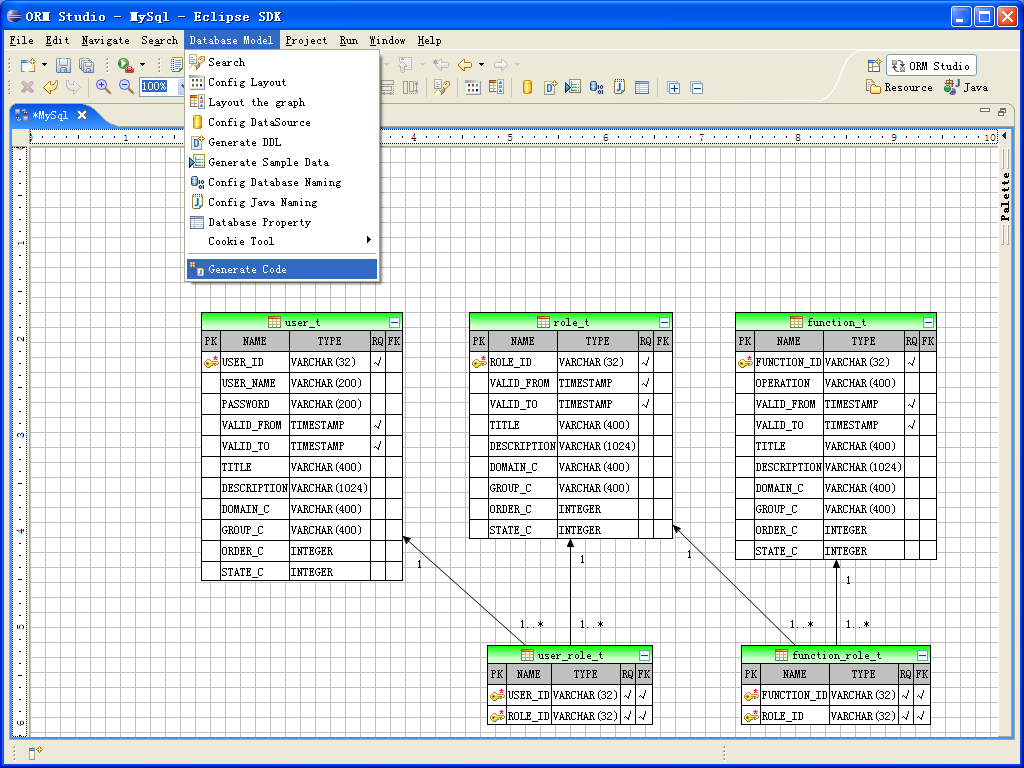Choose Generate DDL from menu

coord(281,142)
